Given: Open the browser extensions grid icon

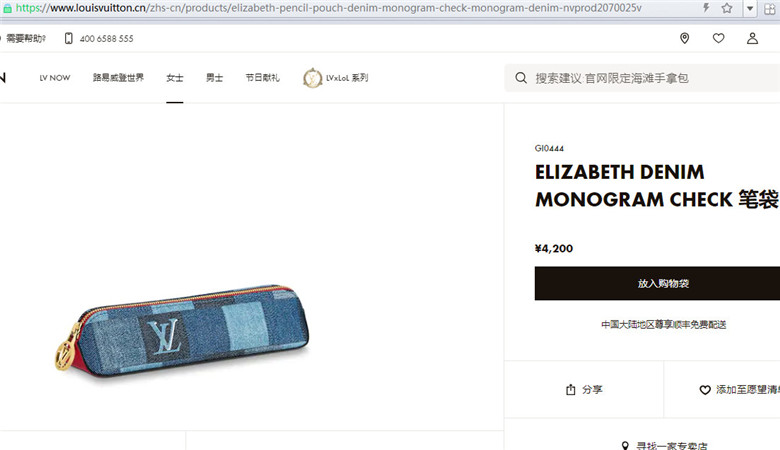Looking at the screenshot, I should [770, 8].
